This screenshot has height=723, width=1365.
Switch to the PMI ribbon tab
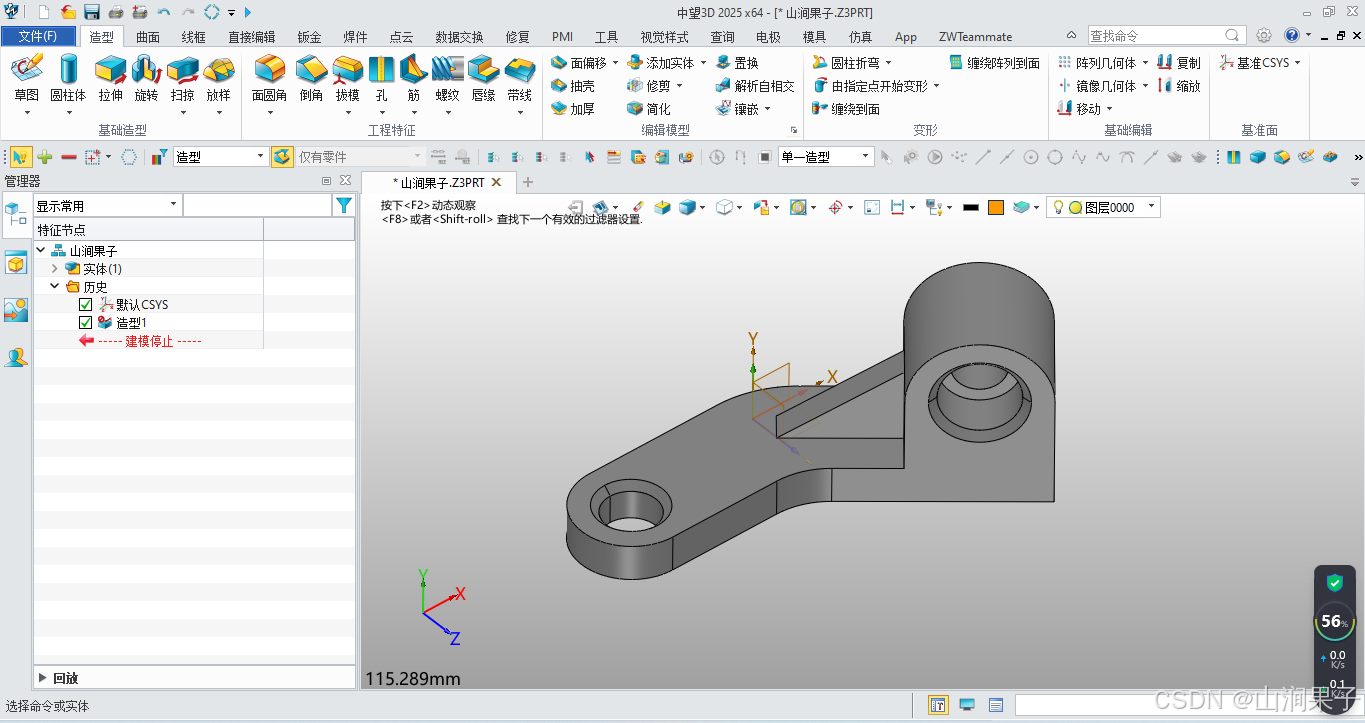click(x=562, y=37)
